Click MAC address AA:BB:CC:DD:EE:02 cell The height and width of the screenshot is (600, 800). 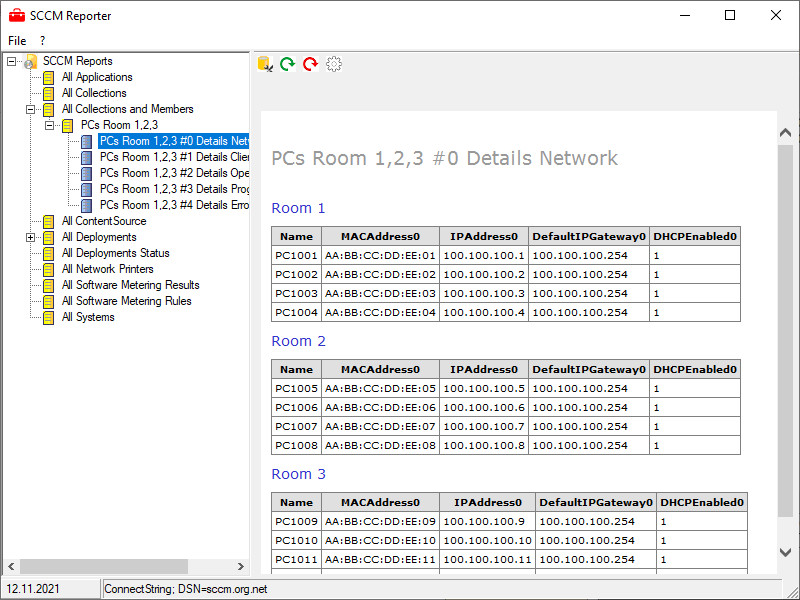(x=381, y=274)
